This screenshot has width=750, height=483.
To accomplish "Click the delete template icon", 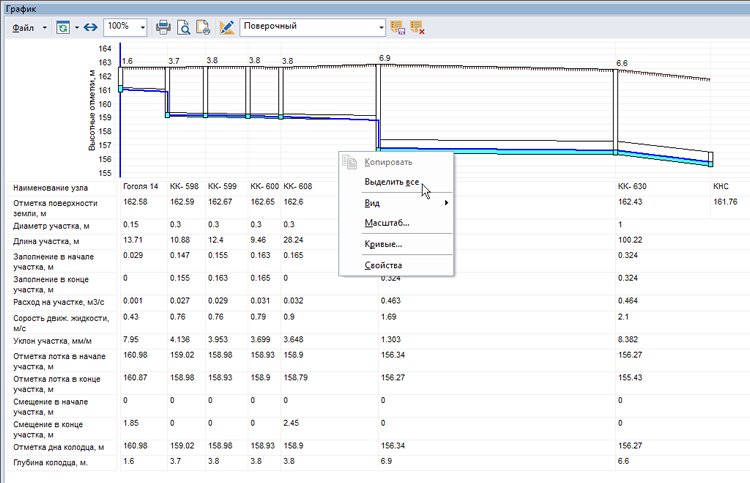I will point(417,27).
